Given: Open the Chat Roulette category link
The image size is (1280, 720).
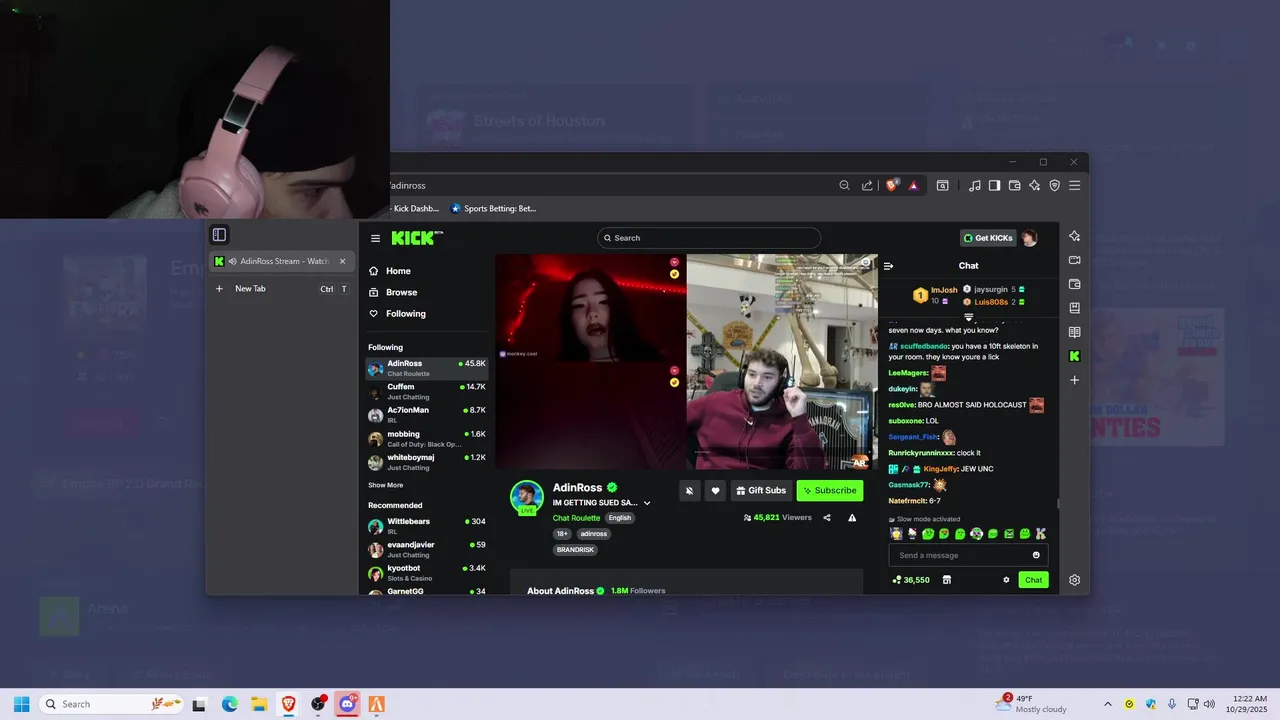Looking at the screenshot, I should coord(576,518).
